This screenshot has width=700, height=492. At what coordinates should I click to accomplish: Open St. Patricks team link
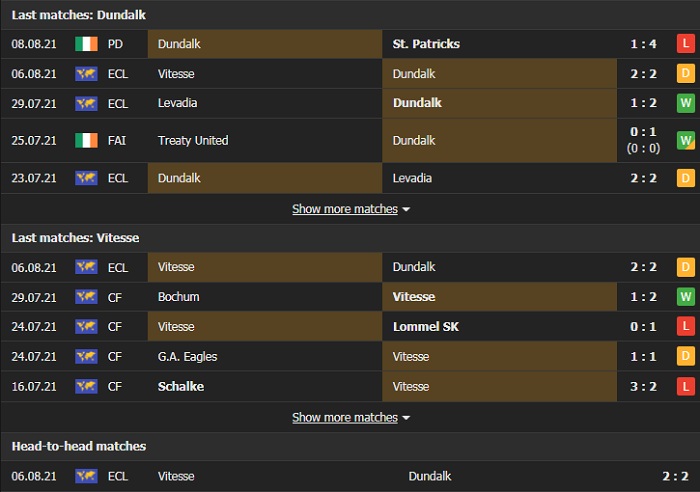tap(426, 44)
